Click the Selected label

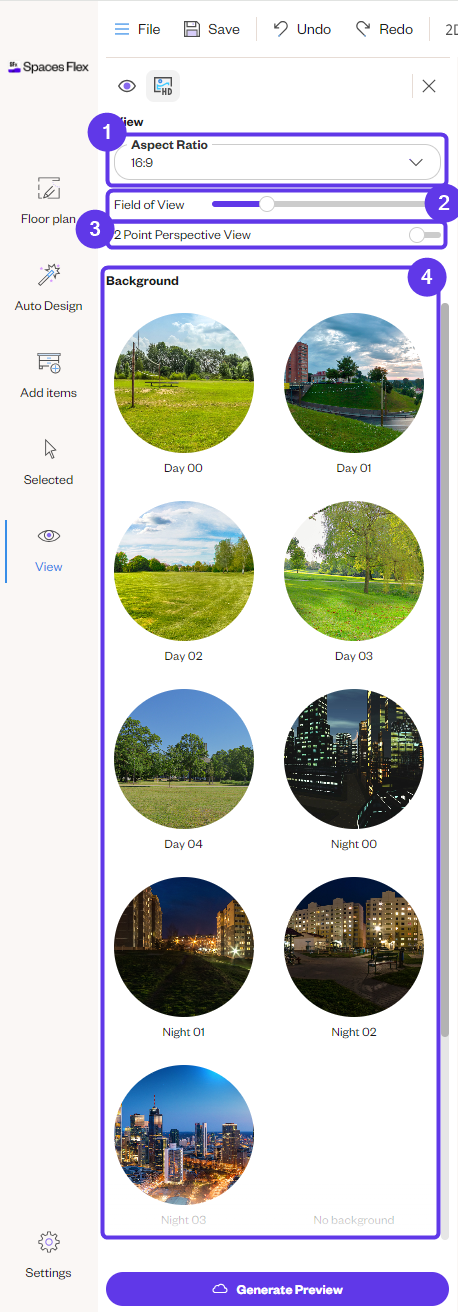click(x=48, y=479)
